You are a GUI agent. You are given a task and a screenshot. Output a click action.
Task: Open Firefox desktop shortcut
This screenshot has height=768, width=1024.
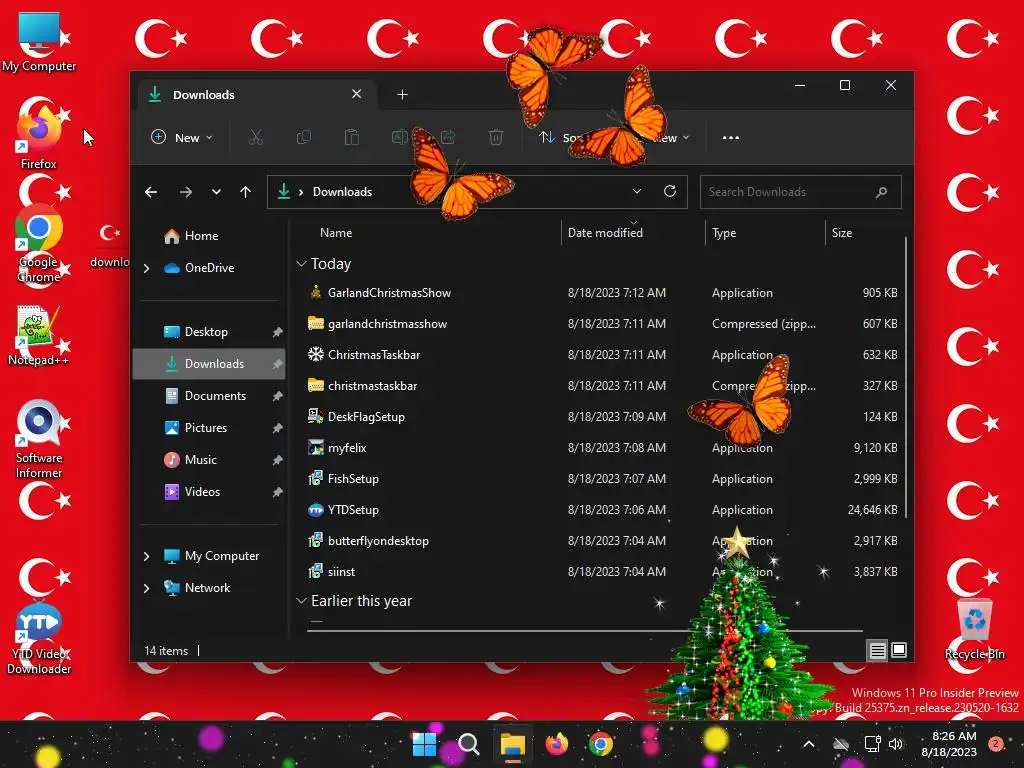pyautogui.click(x=39, y=135)
